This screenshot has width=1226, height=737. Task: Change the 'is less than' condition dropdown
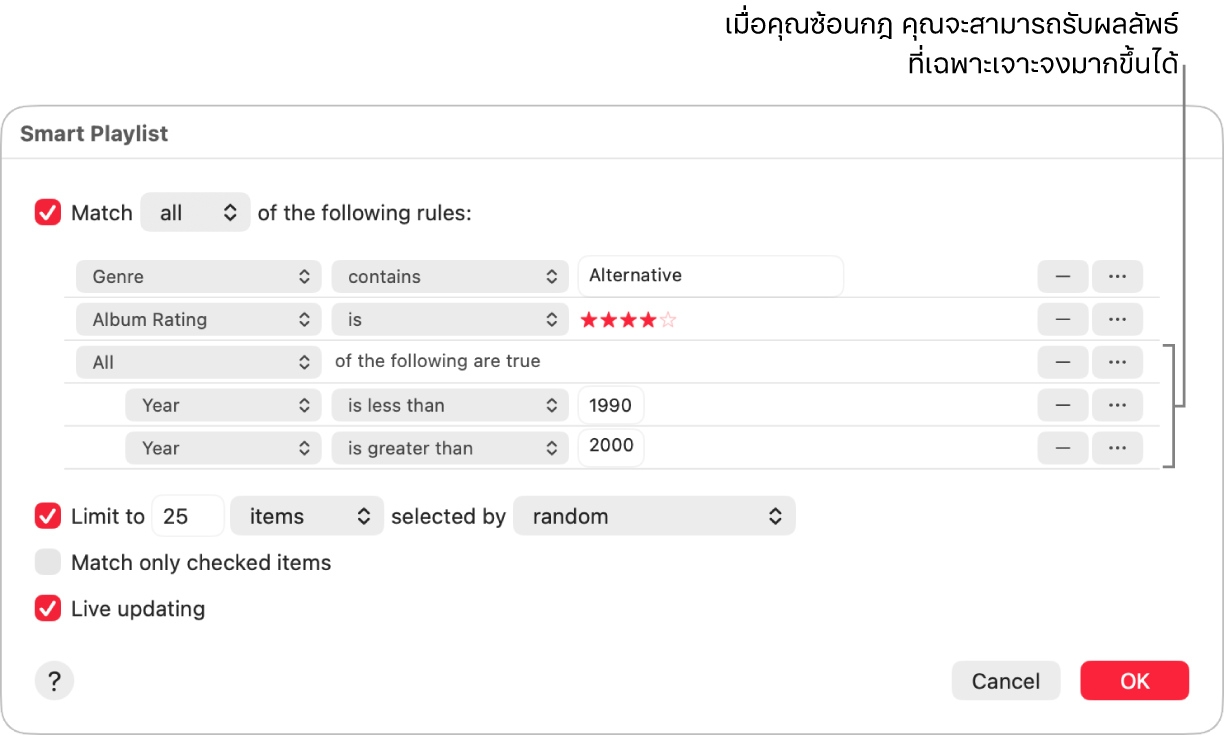pos(450,405)
